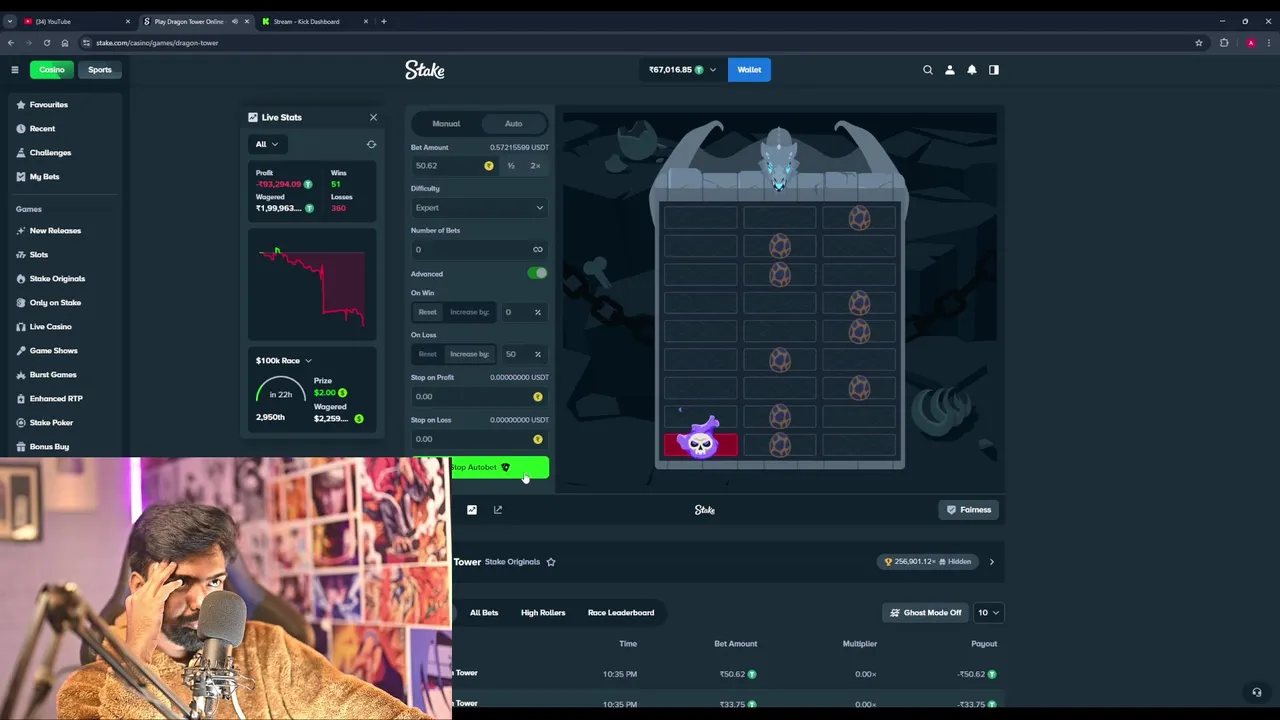1280x720 pixels.
Task: Open the user profile icon
Action: click(950, 70)
